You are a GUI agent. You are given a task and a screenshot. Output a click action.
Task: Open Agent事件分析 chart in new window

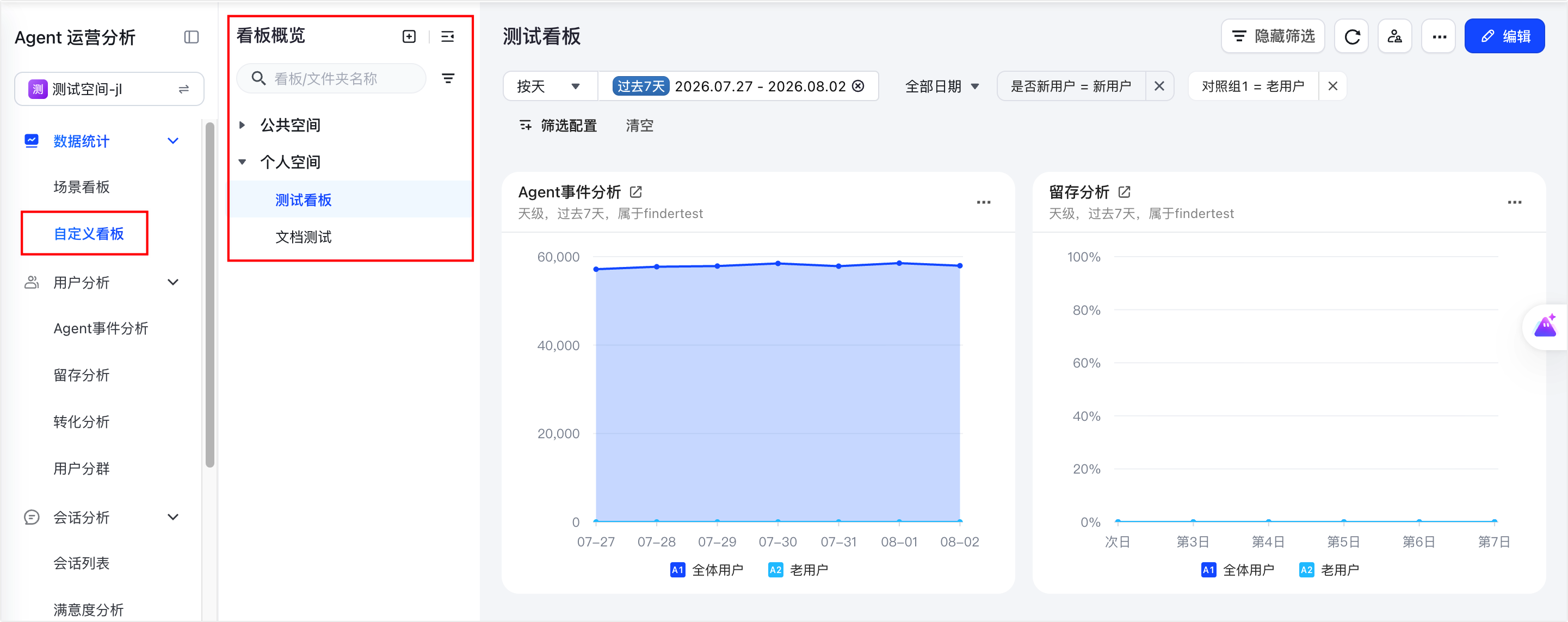635,192
